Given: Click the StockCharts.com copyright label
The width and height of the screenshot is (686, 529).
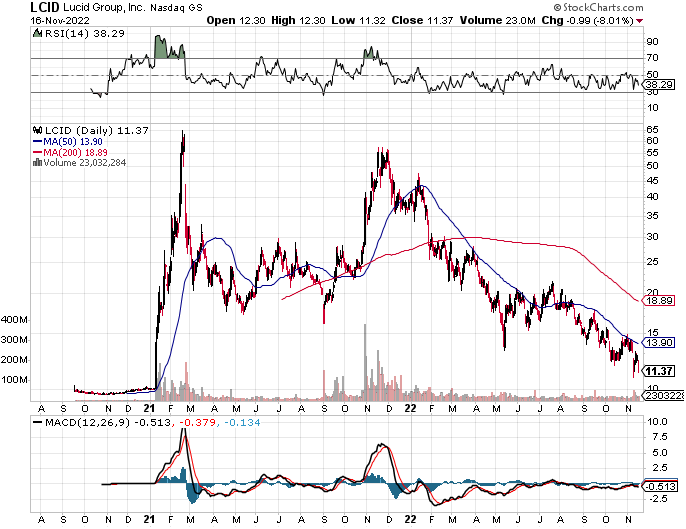Looking at the screenshot, I should (x=598, y=7).
